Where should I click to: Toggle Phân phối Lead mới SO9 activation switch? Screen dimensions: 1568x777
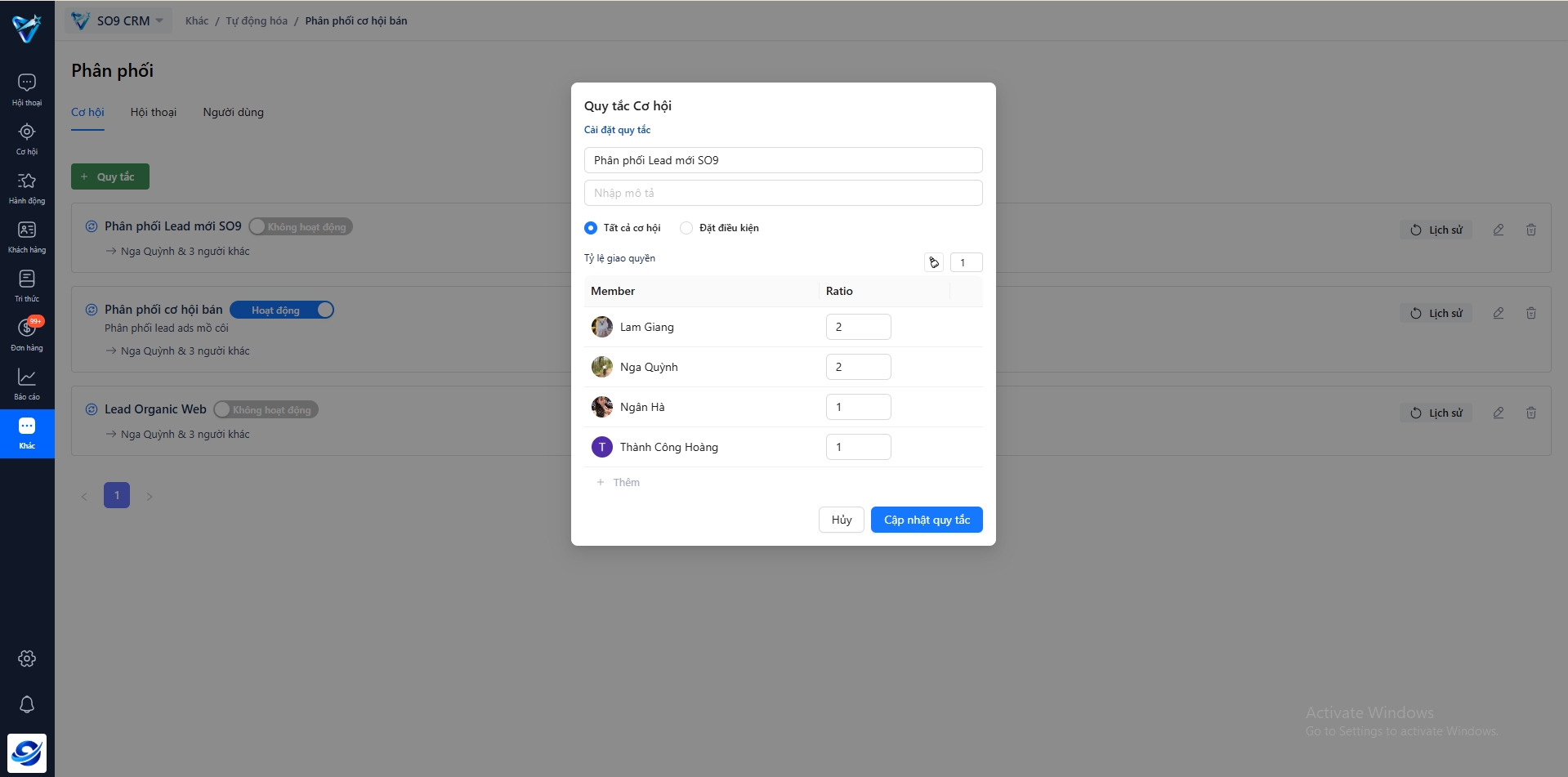(x=301, y=226)
